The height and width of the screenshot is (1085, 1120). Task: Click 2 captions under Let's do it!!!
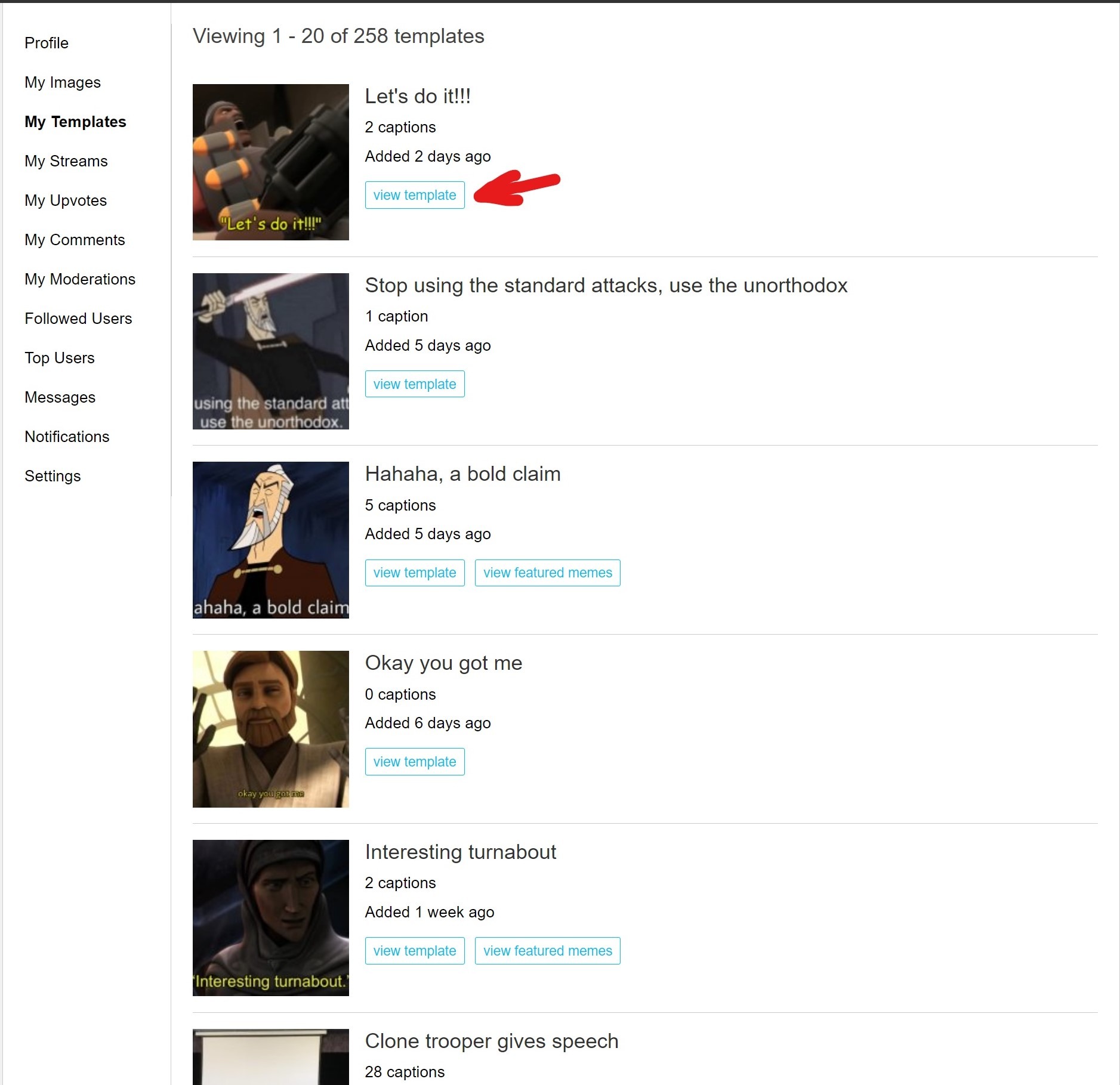click(400, 127)
